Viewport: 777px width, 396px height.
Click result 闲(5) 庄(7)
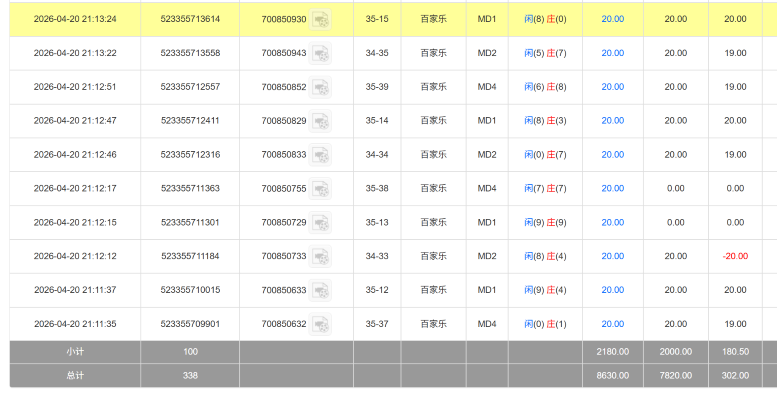point(545,53)
